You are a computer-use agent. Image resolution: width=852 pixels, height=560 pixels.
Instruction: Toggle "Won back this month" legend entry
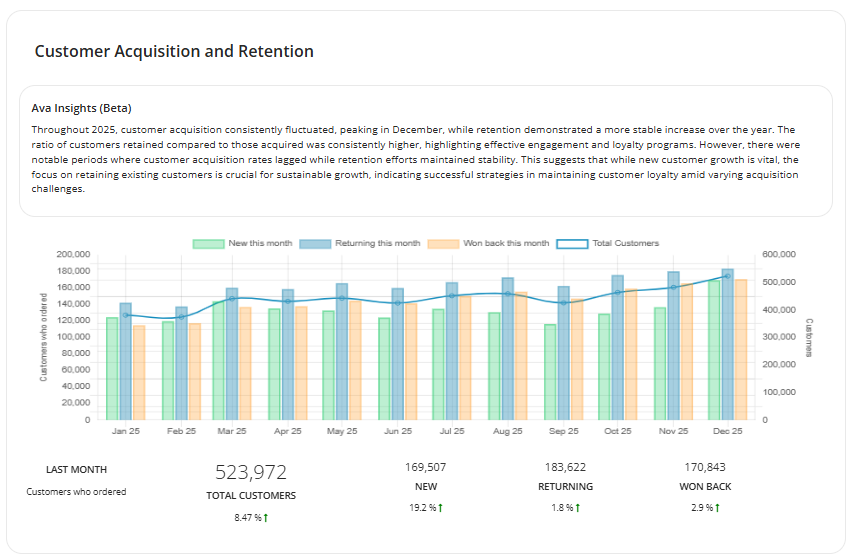[x=442, y=243]
